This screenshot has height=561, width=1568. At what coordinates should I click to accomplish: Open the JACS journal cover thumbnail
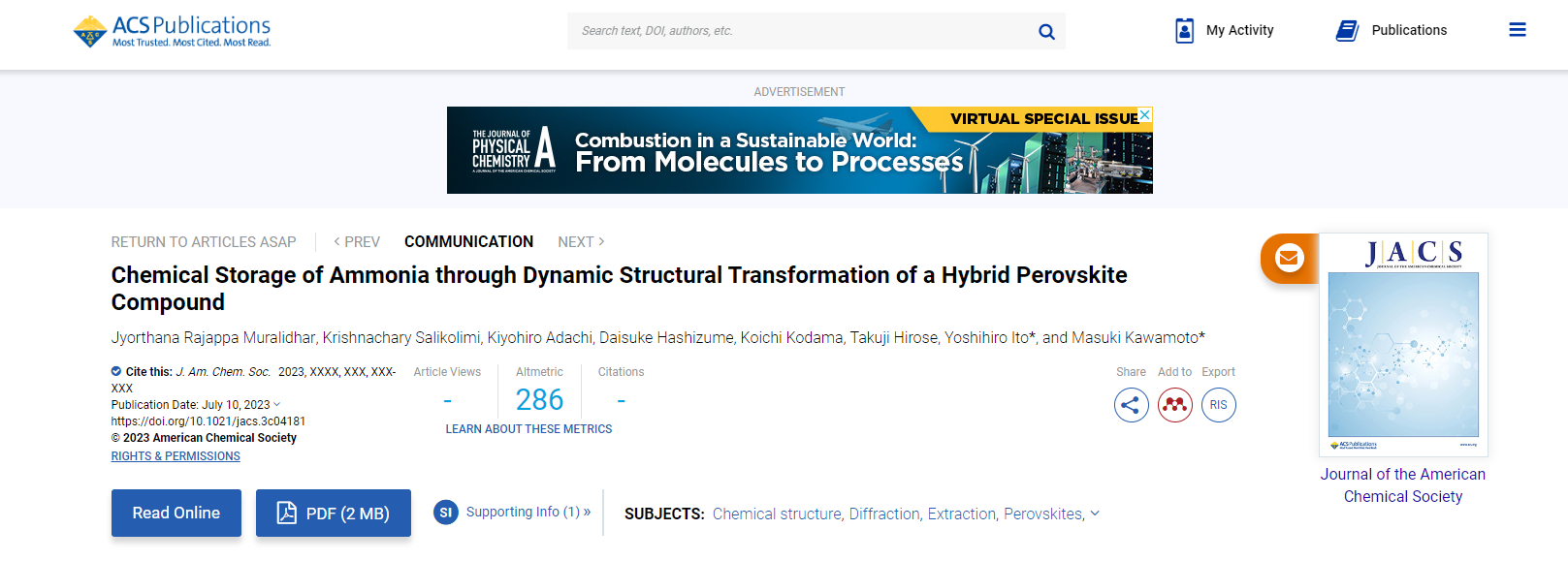coord(1402,344)
